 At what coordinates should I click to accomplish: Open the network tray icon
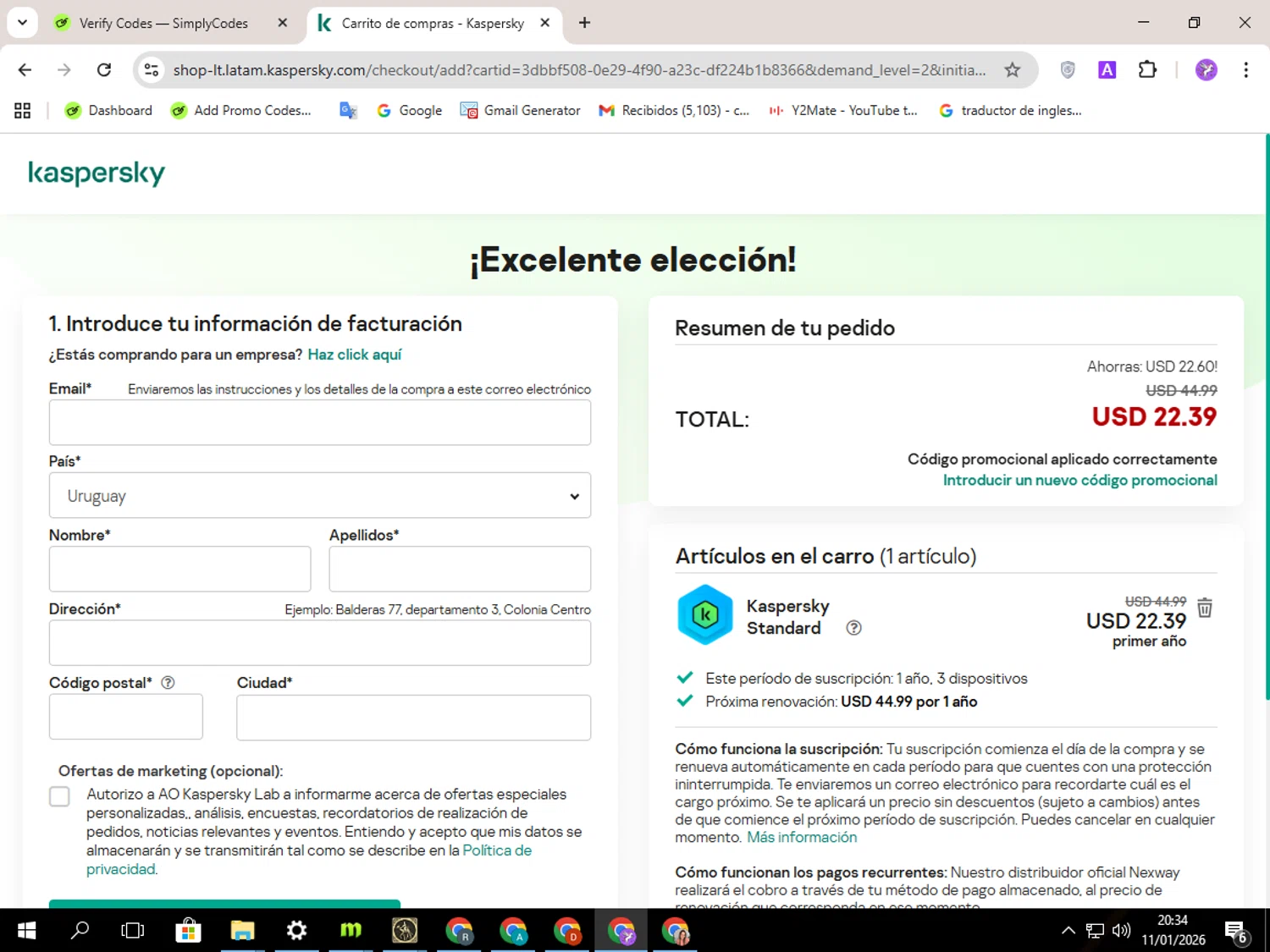click(1095, 931)
